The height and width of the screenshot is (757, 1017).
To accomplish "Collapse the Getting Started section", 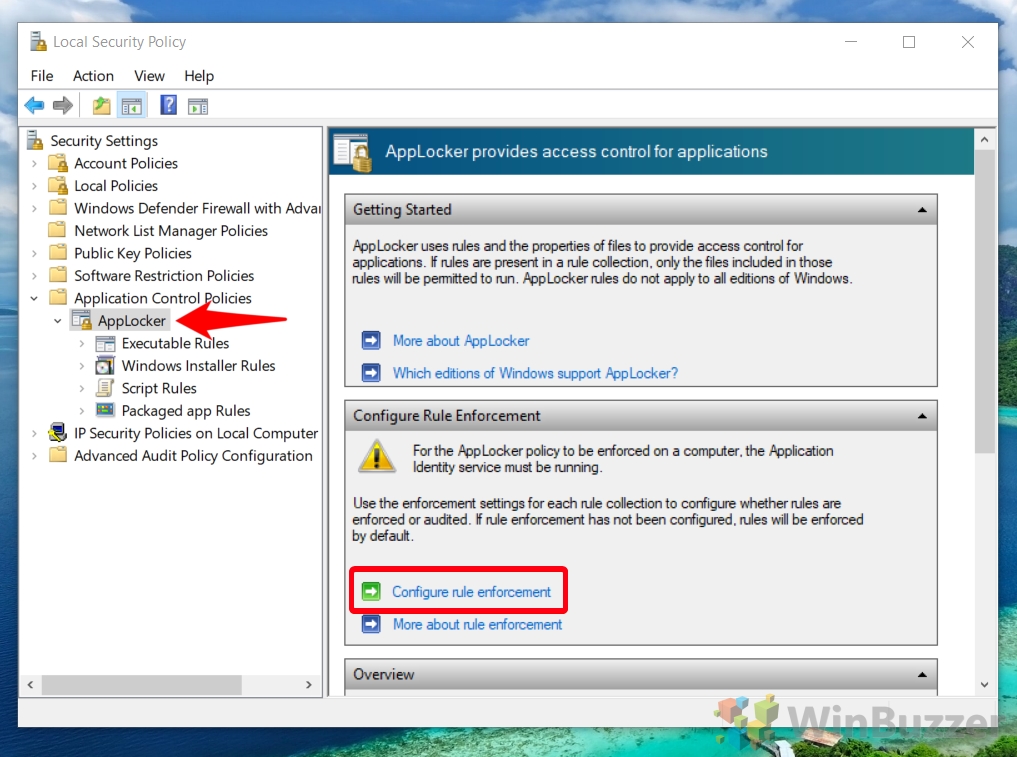I will (x=922, y=210).
